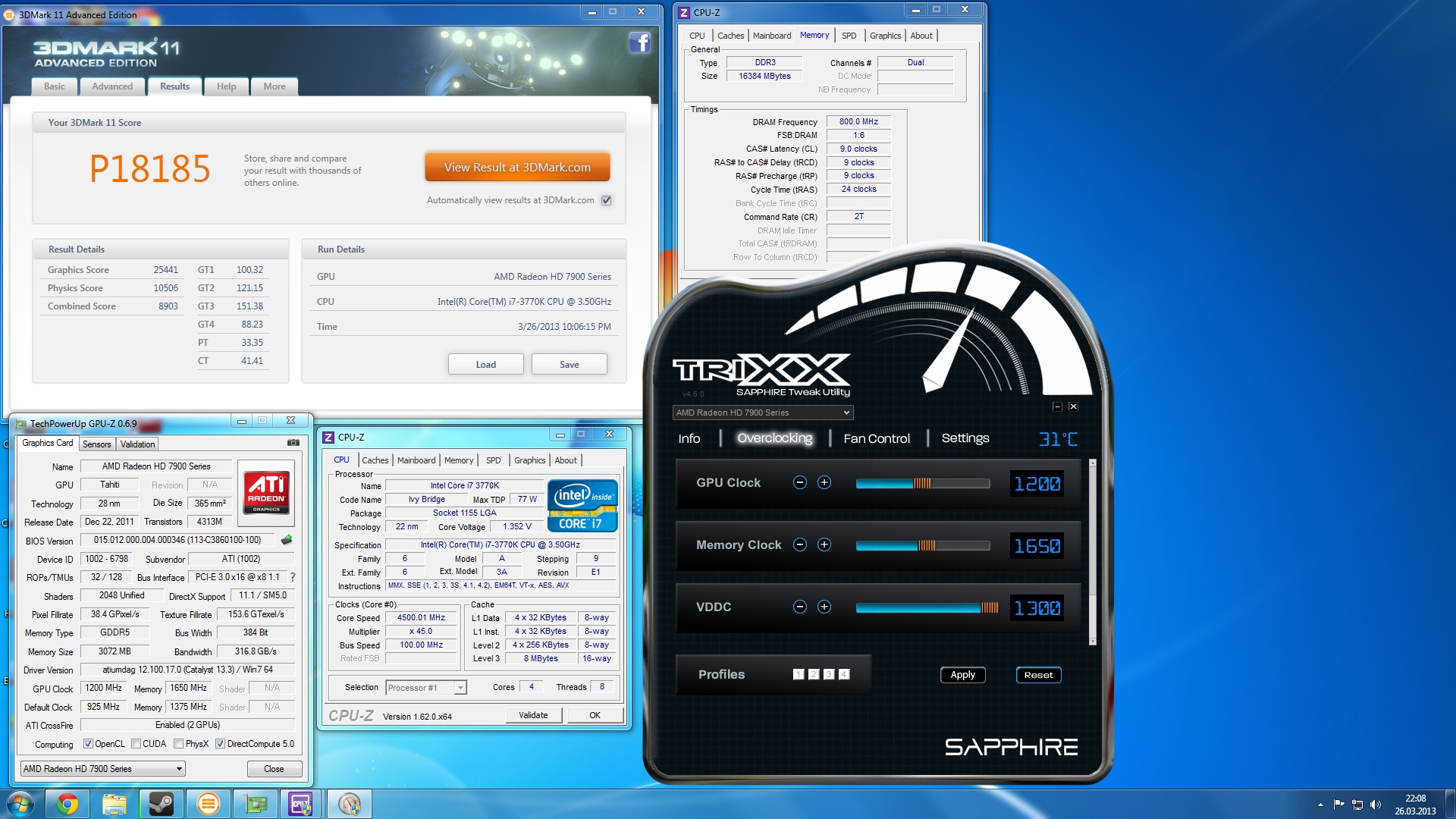This screenshot has height=819, width=1456.
Task: Click Validate in CPU-Z
Action: [x=533, y=715]
